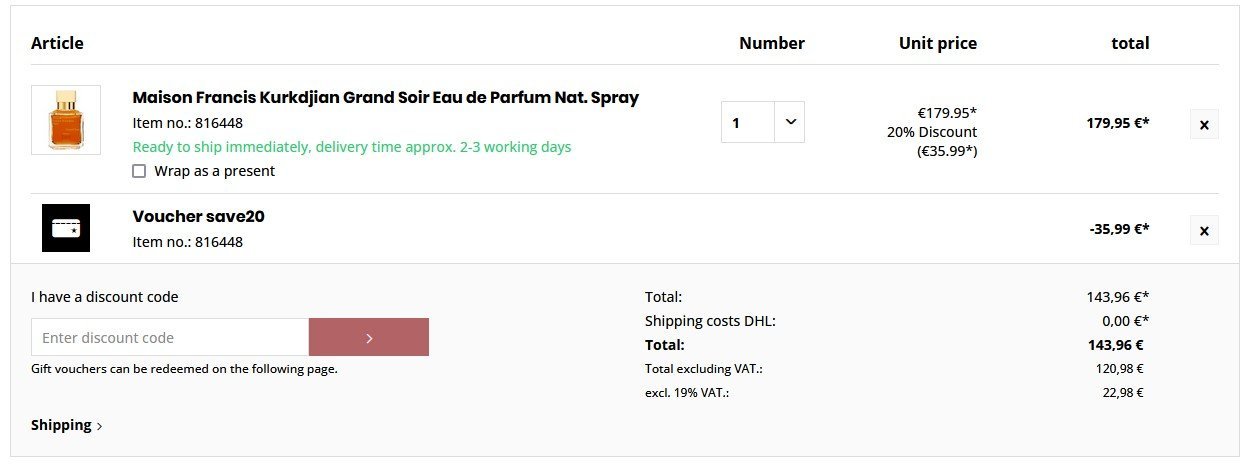This screenshot has width=1248, height=467.
Task: Click the total column header
Action: click(x=1130, y=43)
